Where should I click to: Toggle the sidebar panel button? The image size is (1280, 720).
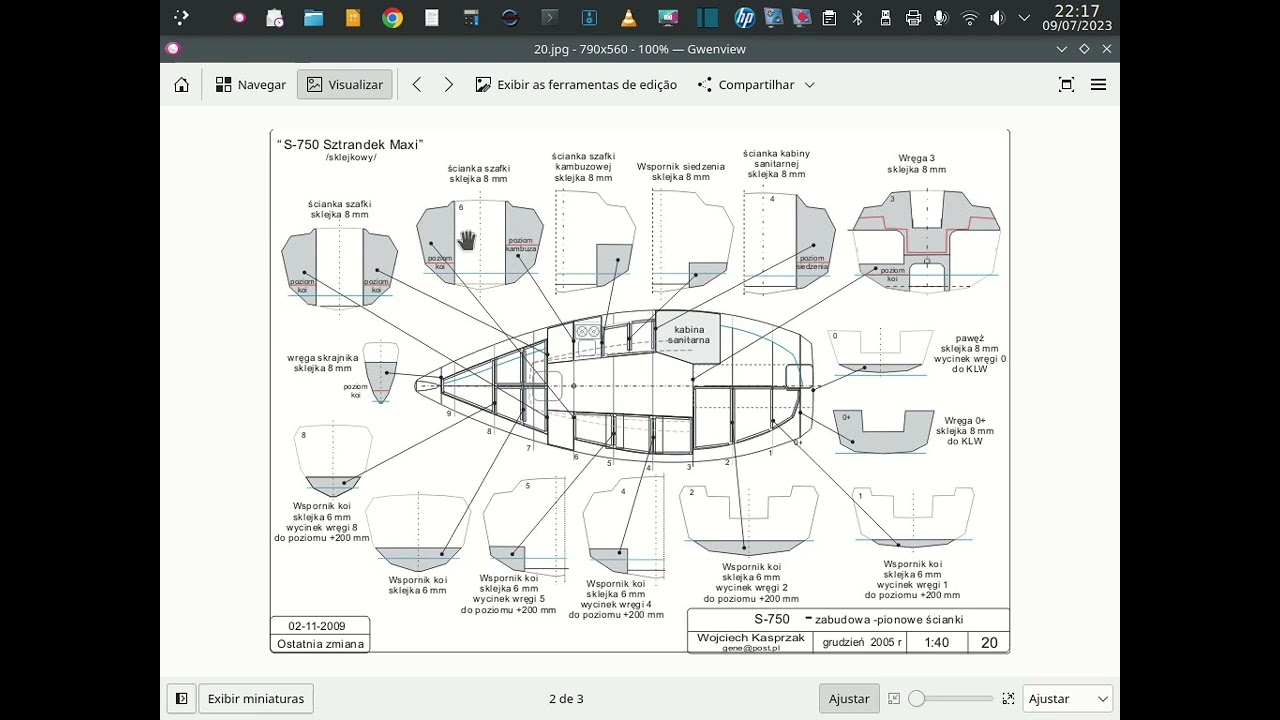point(181,699)
